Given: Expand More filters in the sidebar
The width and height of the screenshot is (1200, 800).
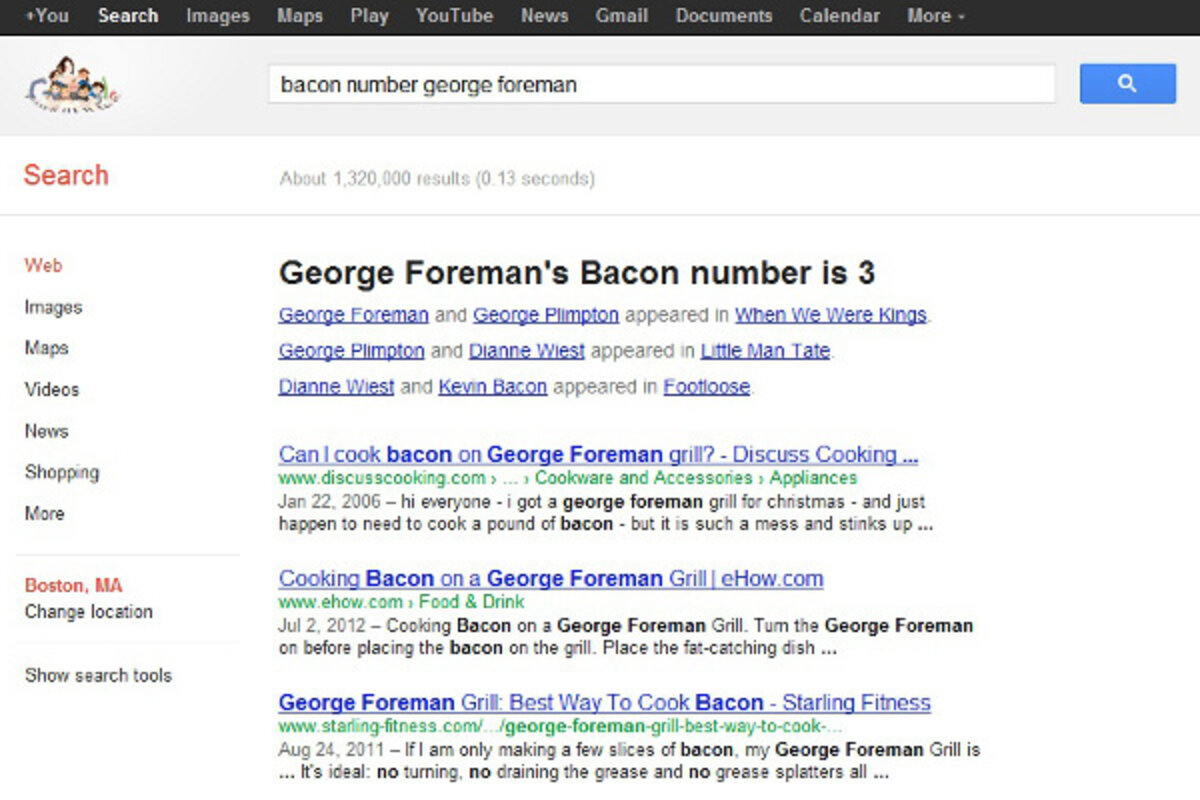Looking at the screenshot, I should click(44, 513).
